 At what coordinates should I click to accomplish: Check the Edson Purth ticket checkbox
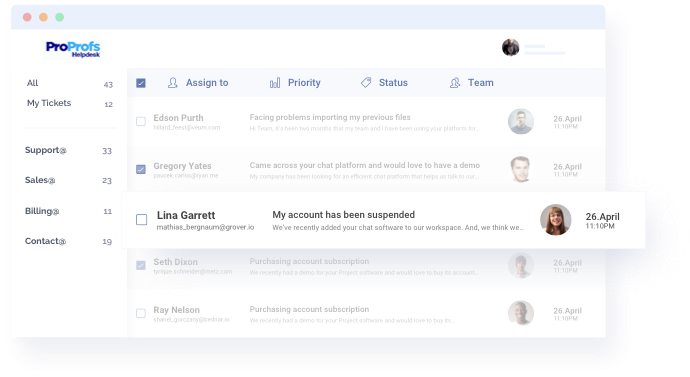(141, 121)
